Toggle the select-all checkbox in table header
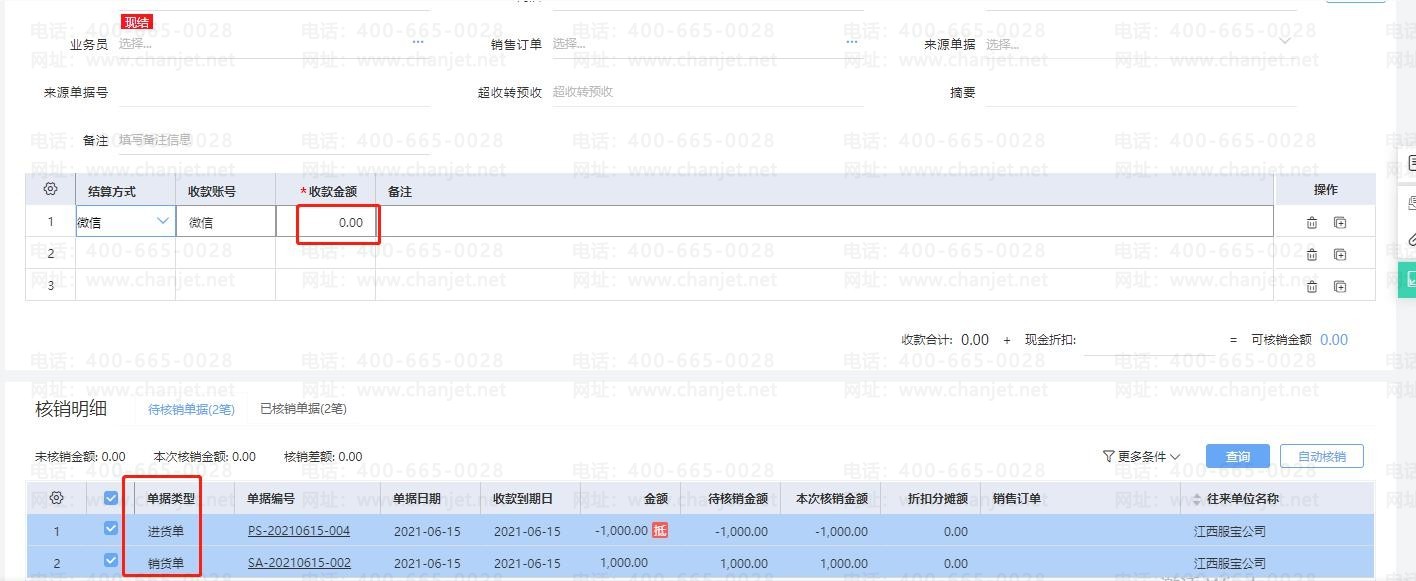Viewport: 1416px width, 581px height. click(111, 498)
